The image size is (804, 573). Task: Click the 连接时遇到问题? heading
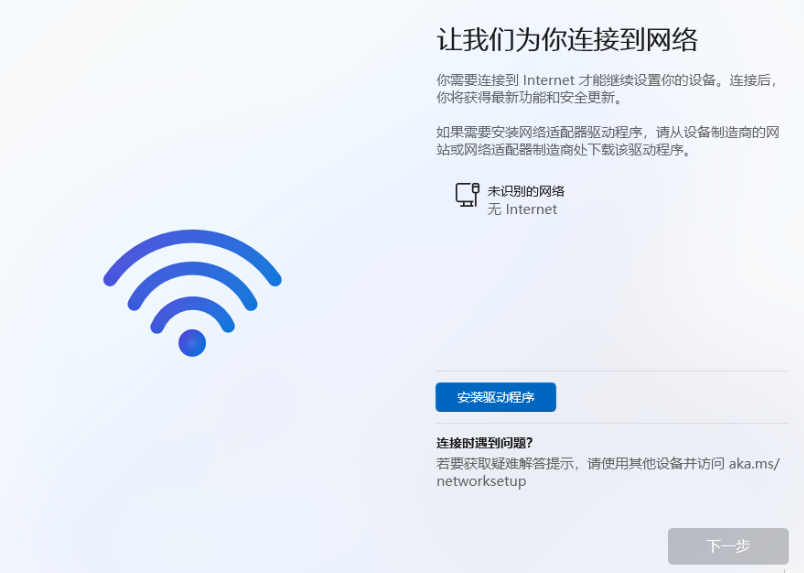pyautogui.click(x=485, y=443)
